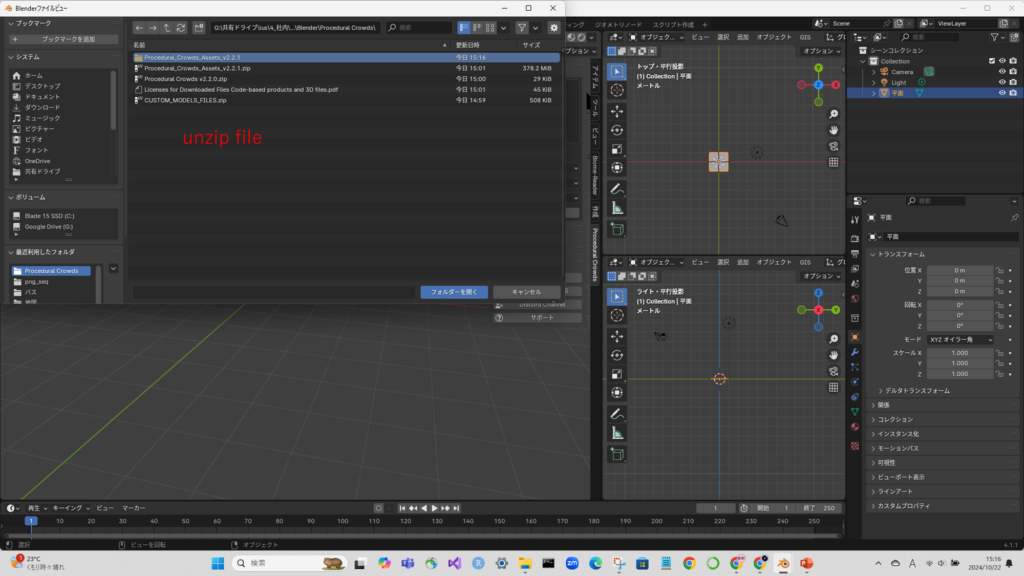Select the Move tool in top viewport
Image resolution: width=1024 pixels, height=576 pixels.
[617, 110]
